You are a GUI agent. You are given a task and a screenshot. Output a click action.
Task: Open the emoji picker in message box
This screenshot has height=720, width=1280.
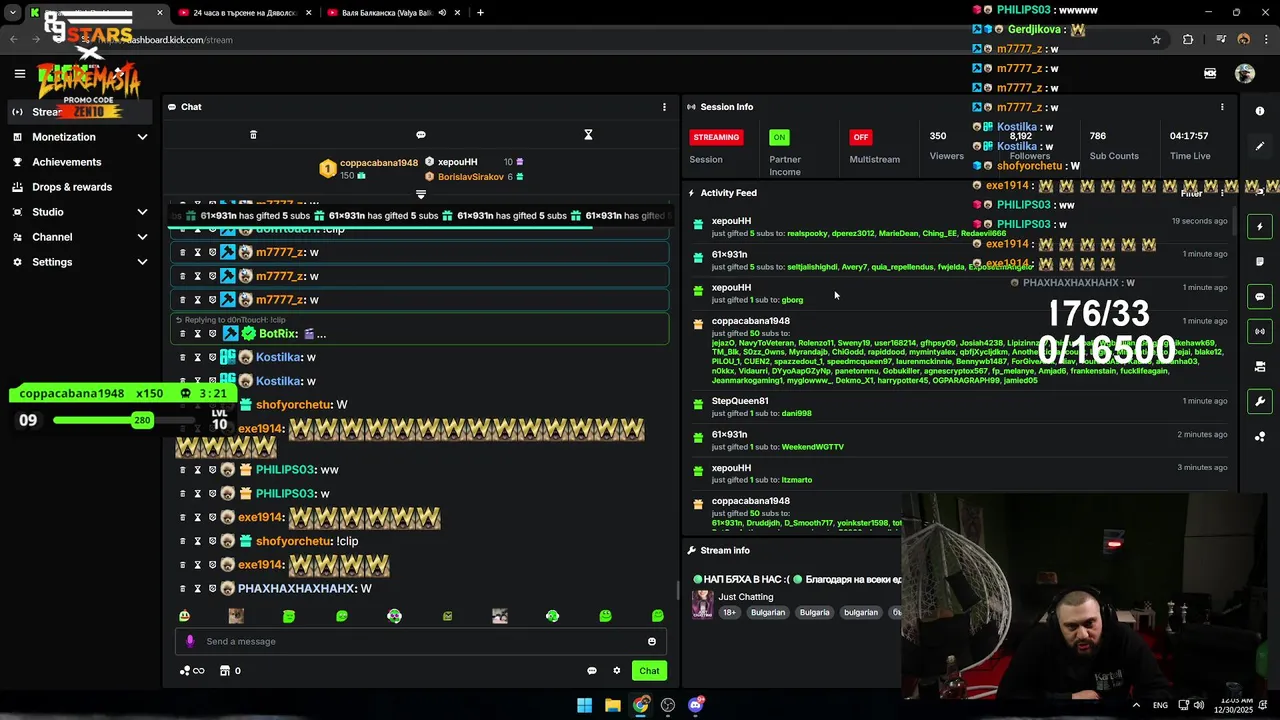coord(652,642)
